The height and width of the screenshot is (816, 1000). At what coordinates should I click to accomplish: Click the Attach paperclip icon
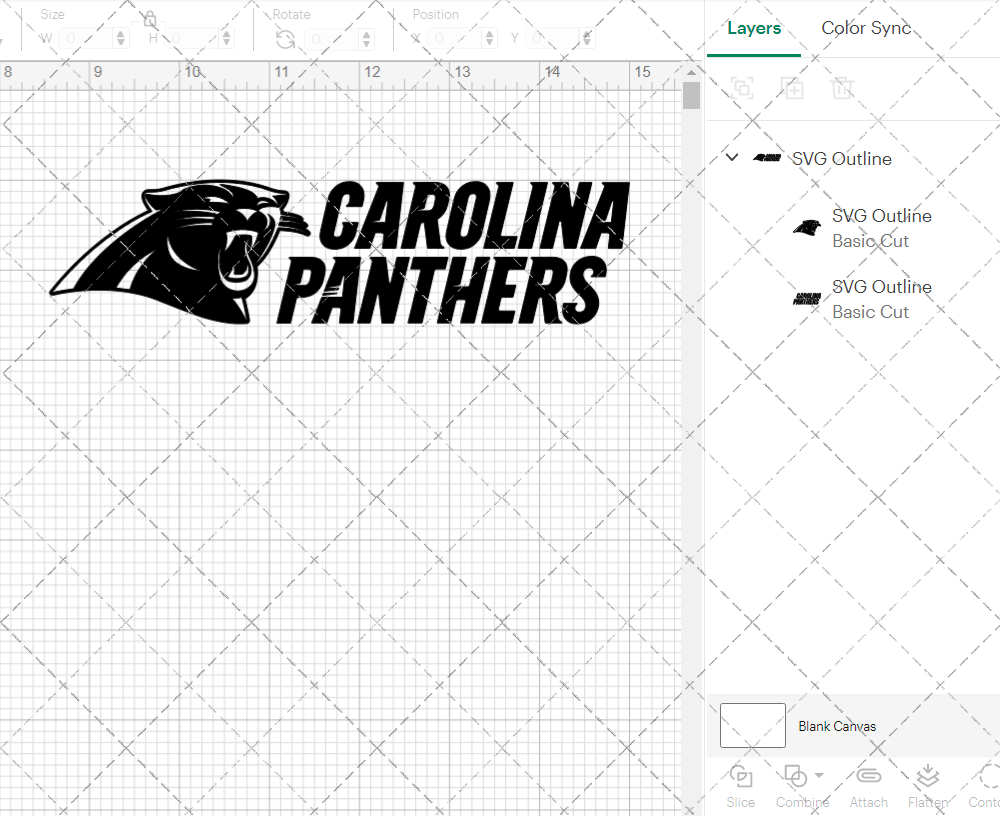click(x=868, y=777)
